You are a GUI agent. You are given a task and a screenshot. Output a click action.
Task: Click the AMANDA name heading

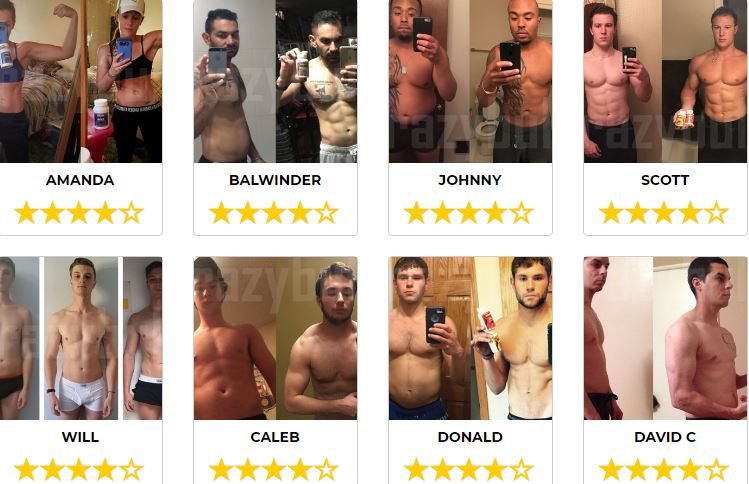pos(80,180)
